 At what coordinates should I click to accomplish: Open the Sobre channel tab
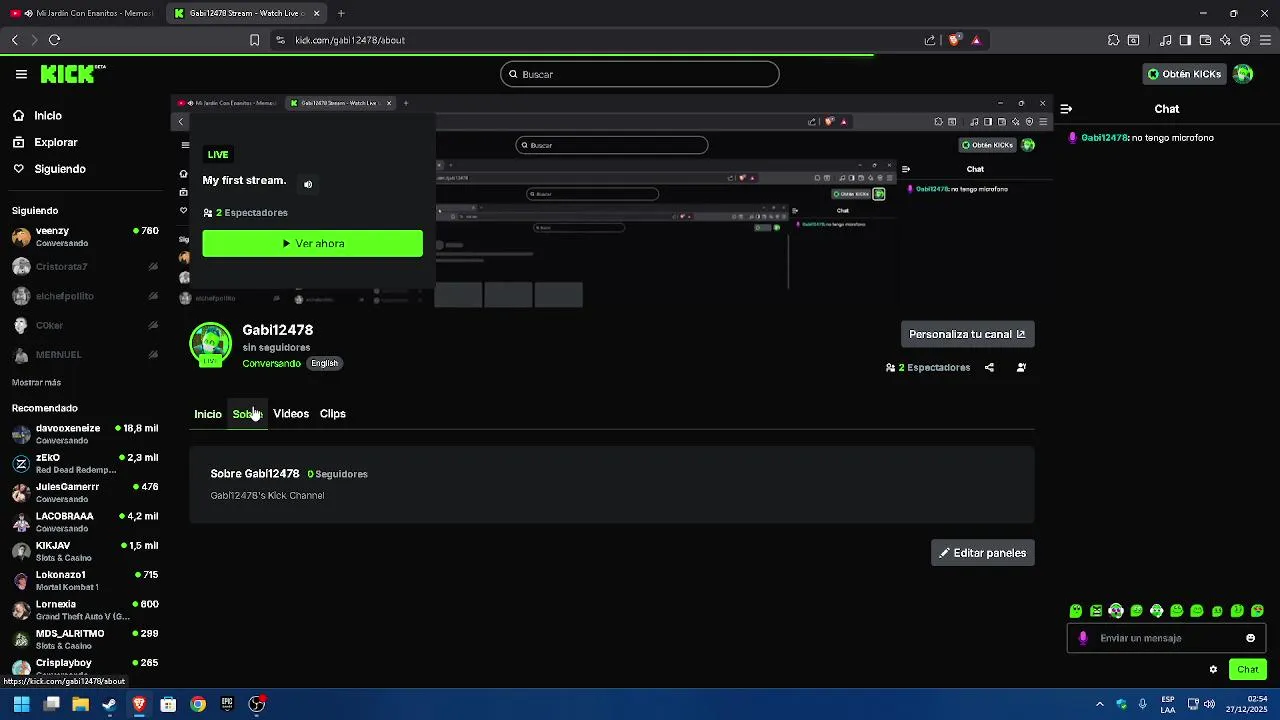[x=247, y=414]
